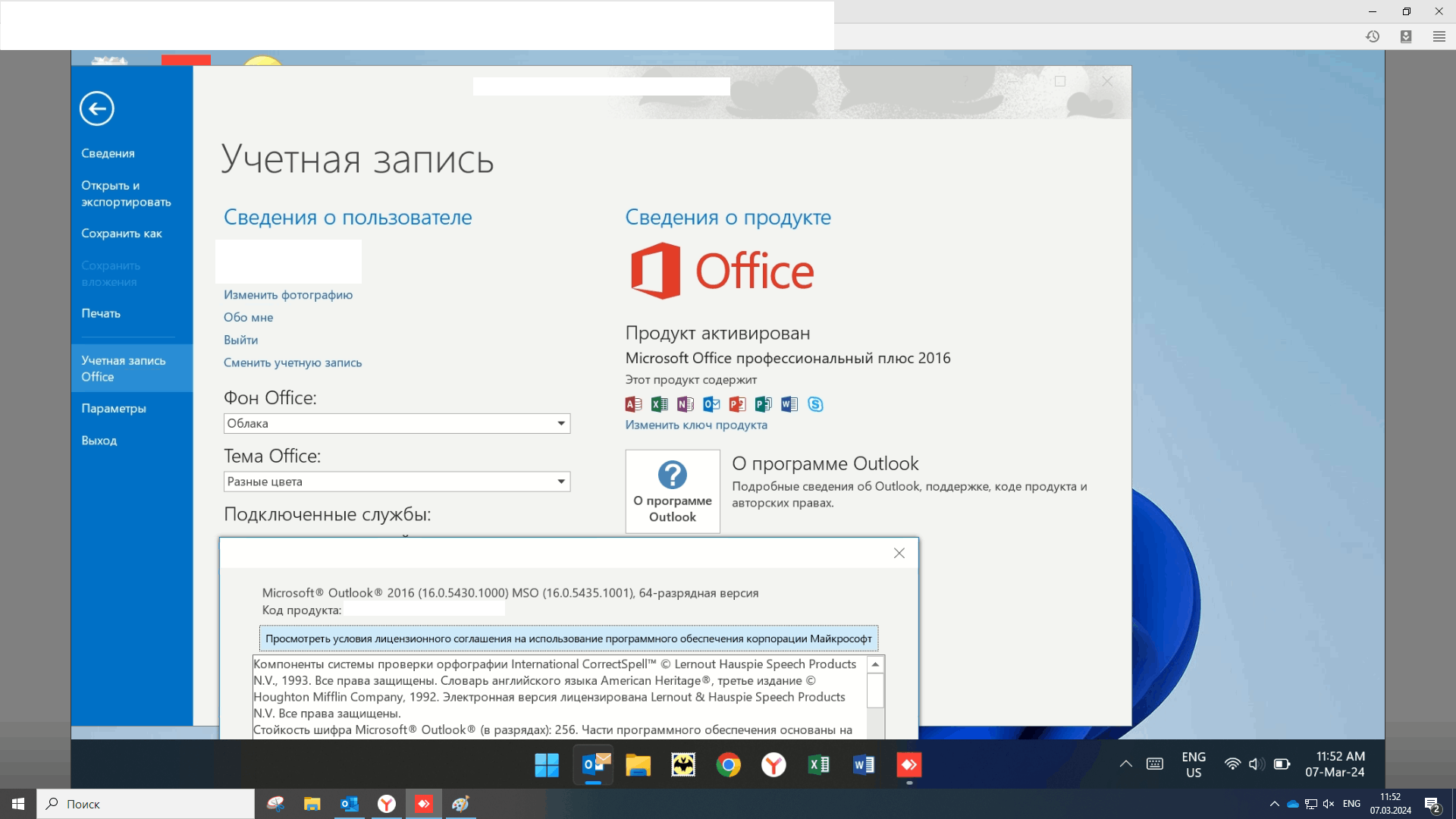
Task: Click the Skype icon in product contents
Action: point(815,404)
